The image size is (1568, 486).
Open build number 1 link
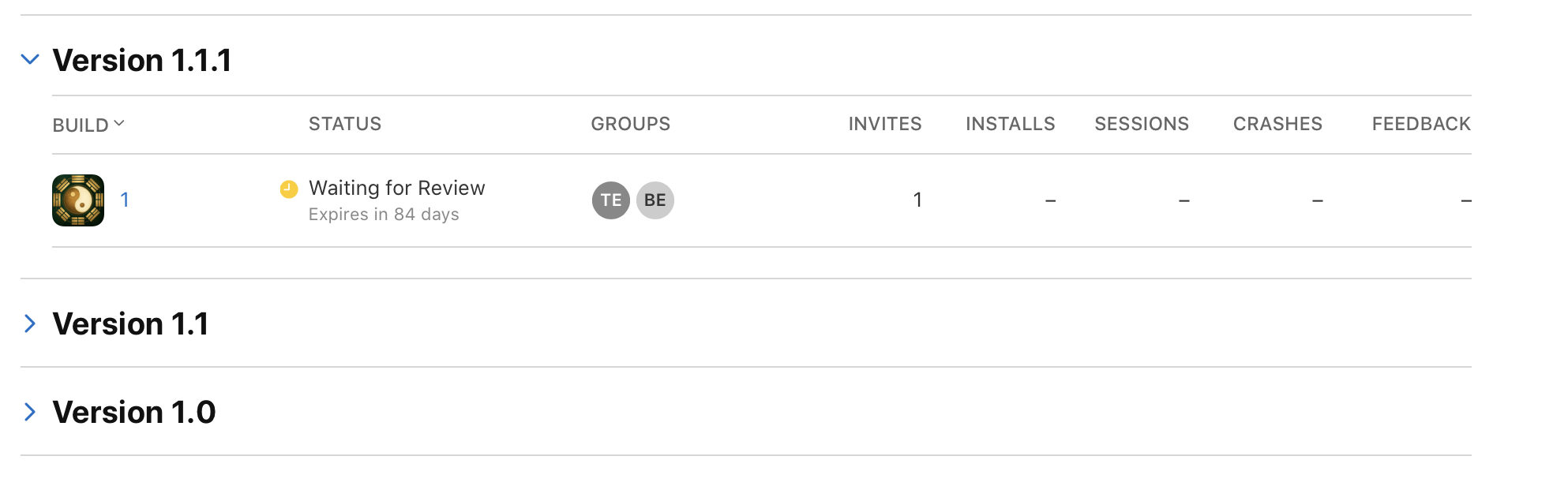pyautogui.click(x=125, y=200)
